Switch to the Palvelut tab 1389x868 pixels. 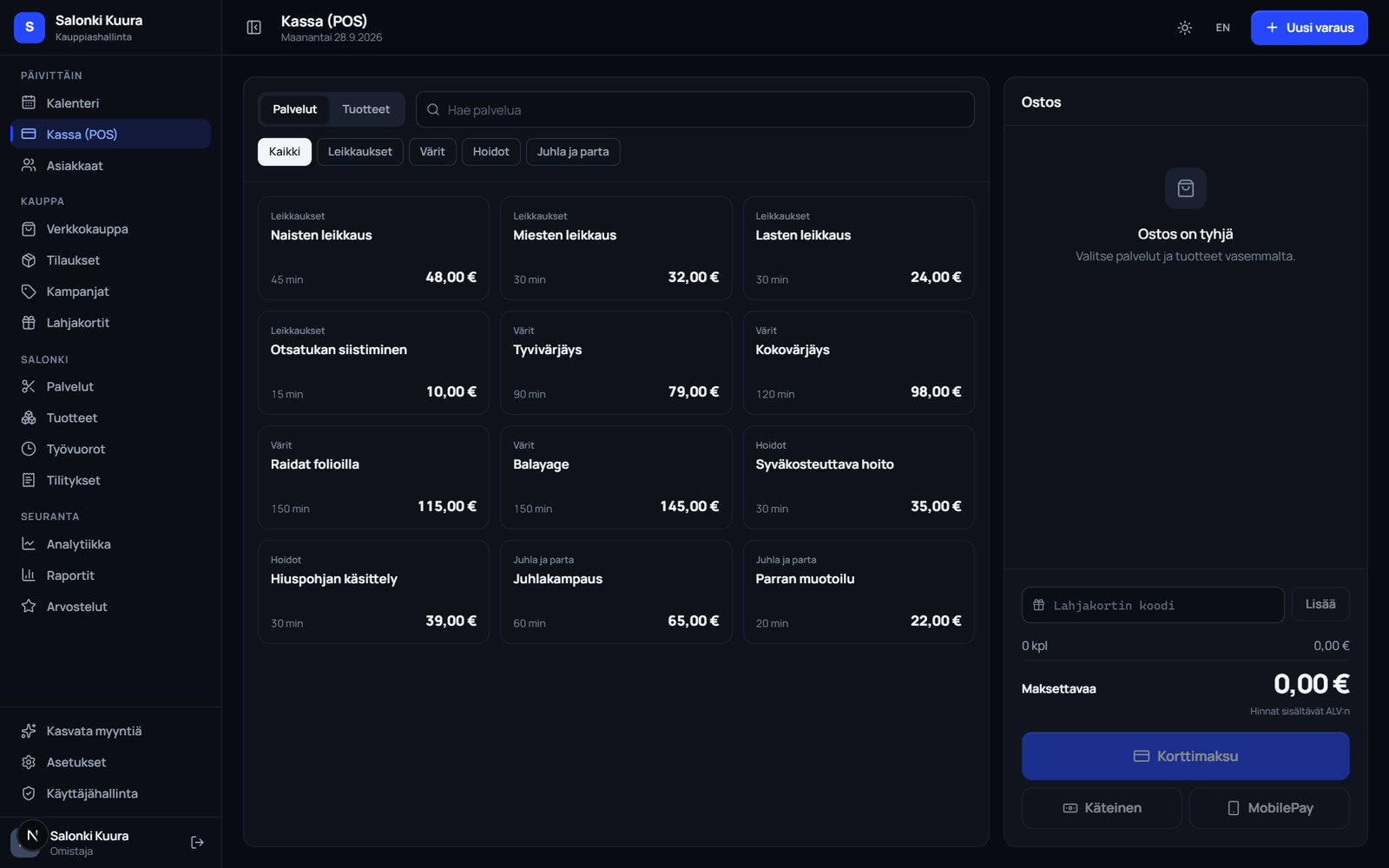(295, 109)
